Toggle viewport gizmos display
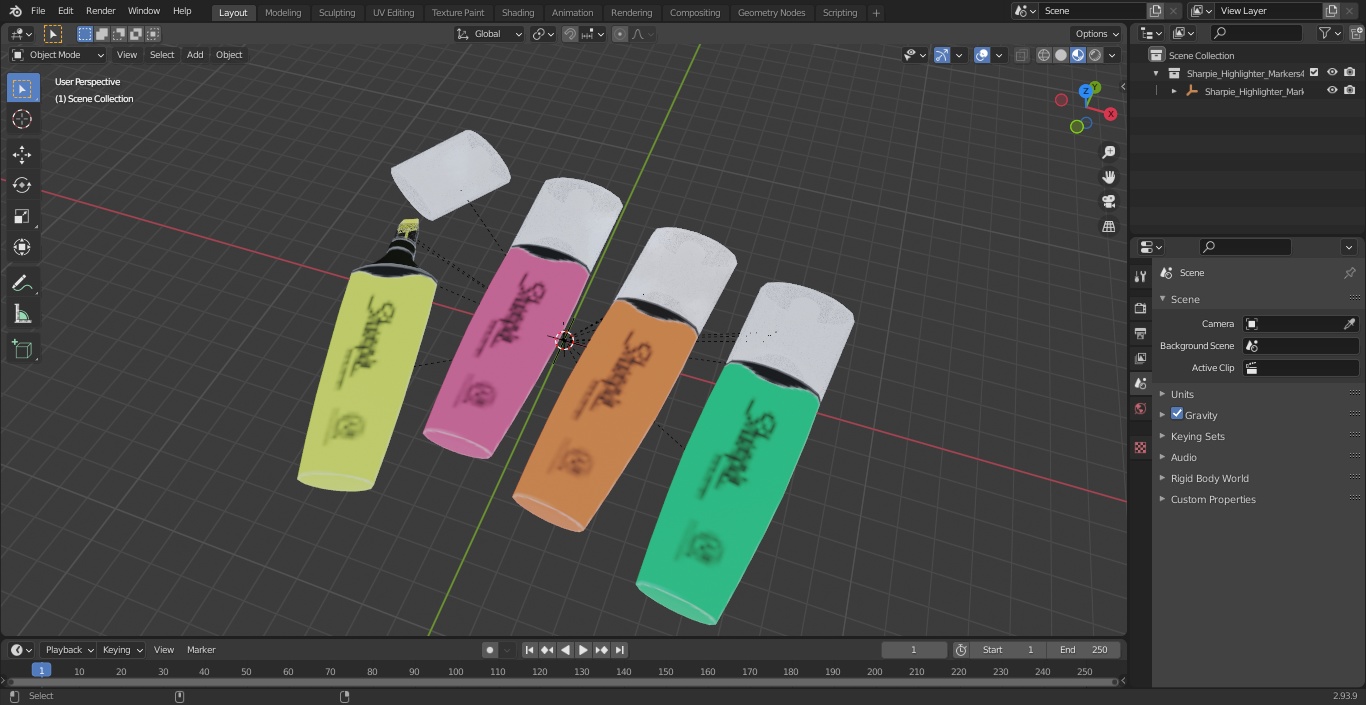This screenshot has height=705, width=1366. (942, 55)
